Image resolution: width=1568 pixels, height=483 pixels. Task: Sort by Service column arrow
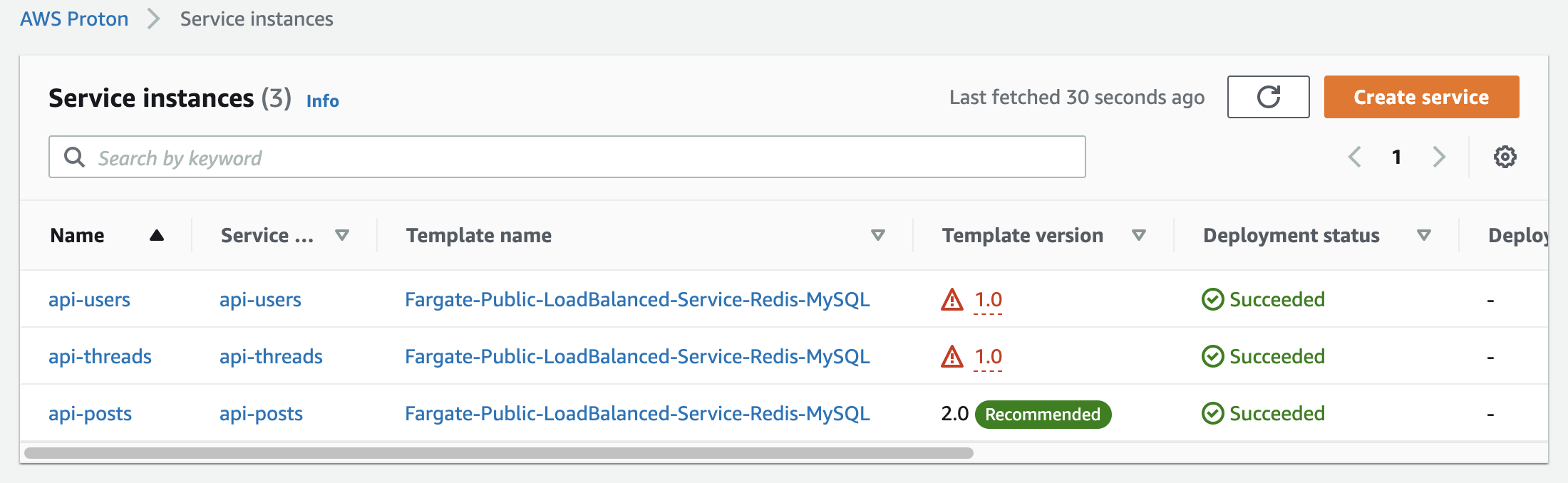point(342,235)
